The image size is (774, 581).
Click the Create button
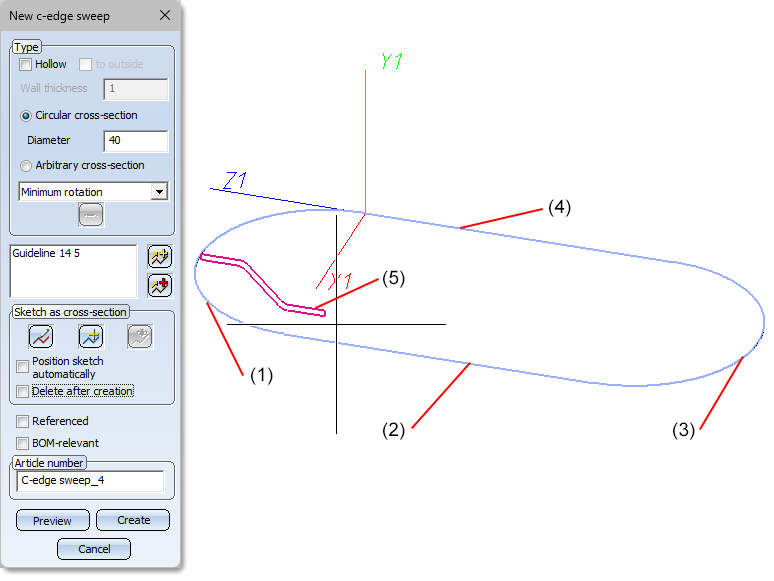133,520
